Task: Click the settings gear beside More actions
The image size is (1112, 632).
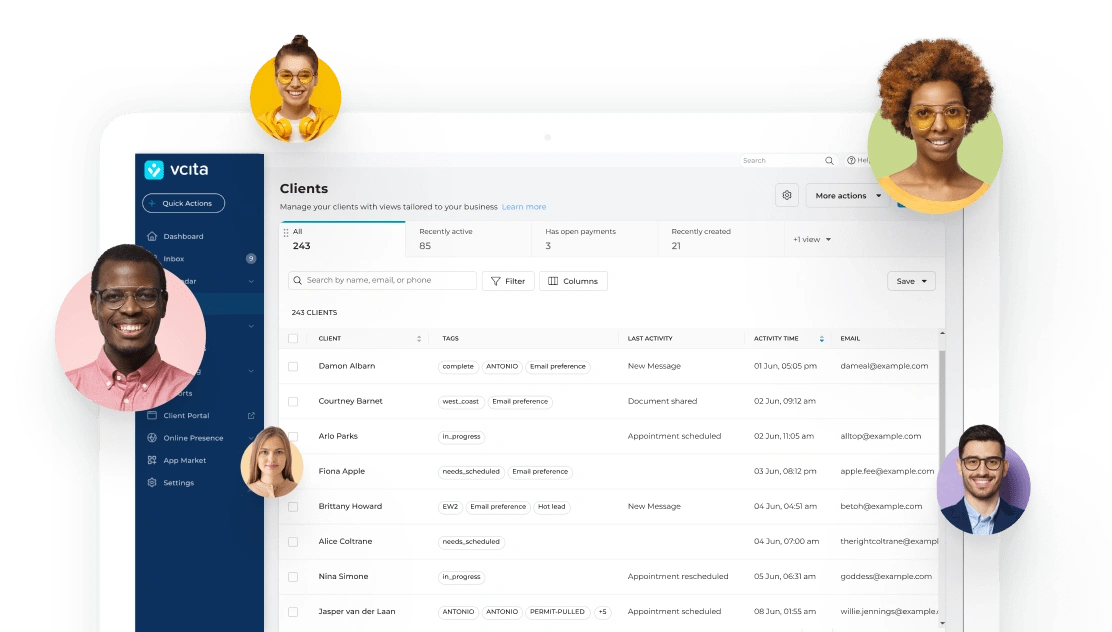Action: (786, 196)
